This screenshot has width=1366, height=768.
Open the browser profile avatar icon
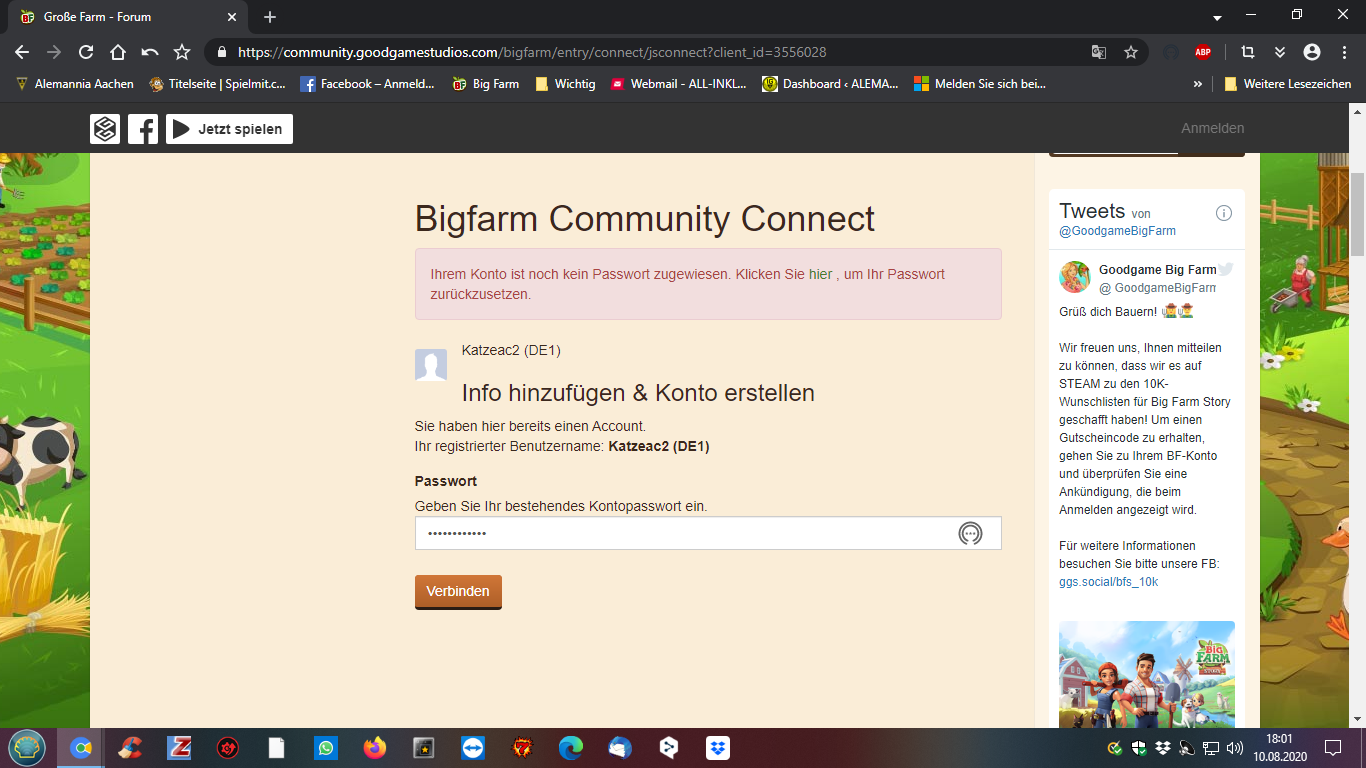tap(1312, 52)
